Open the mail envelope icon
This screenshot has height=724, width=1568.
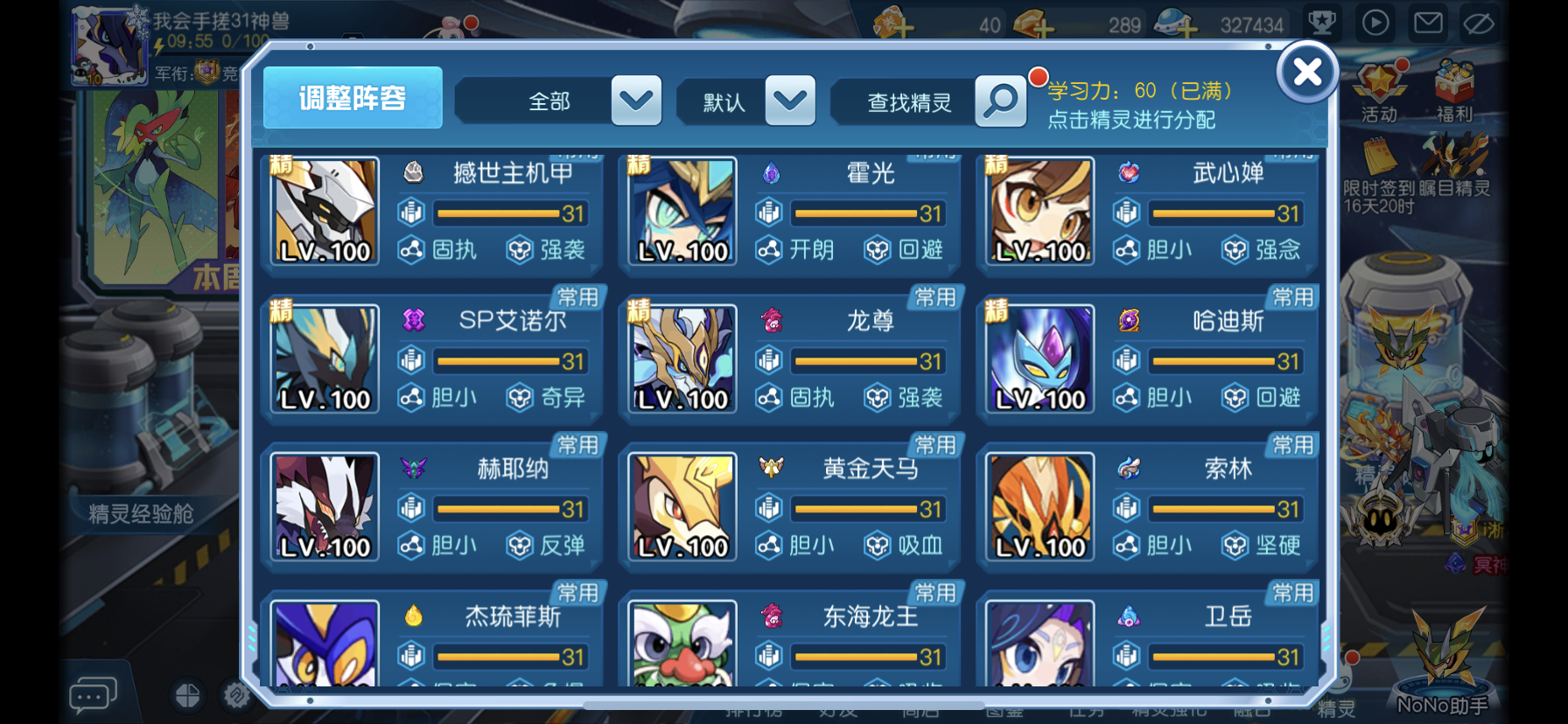[1428, 23]
